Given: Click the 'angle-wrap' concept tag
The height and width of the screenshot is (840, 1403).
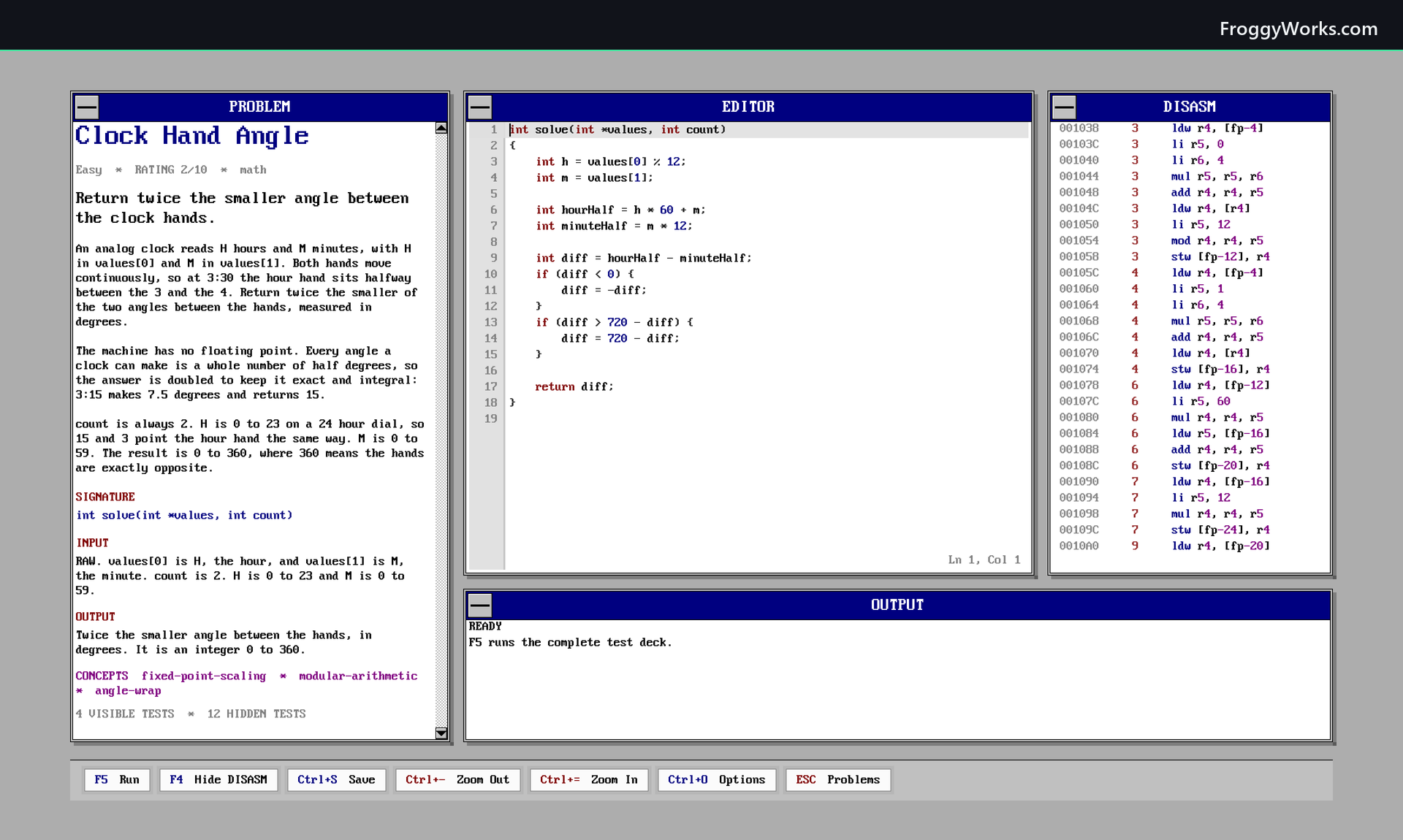Looking at the screenshot, I should click(x=128, y=691).
